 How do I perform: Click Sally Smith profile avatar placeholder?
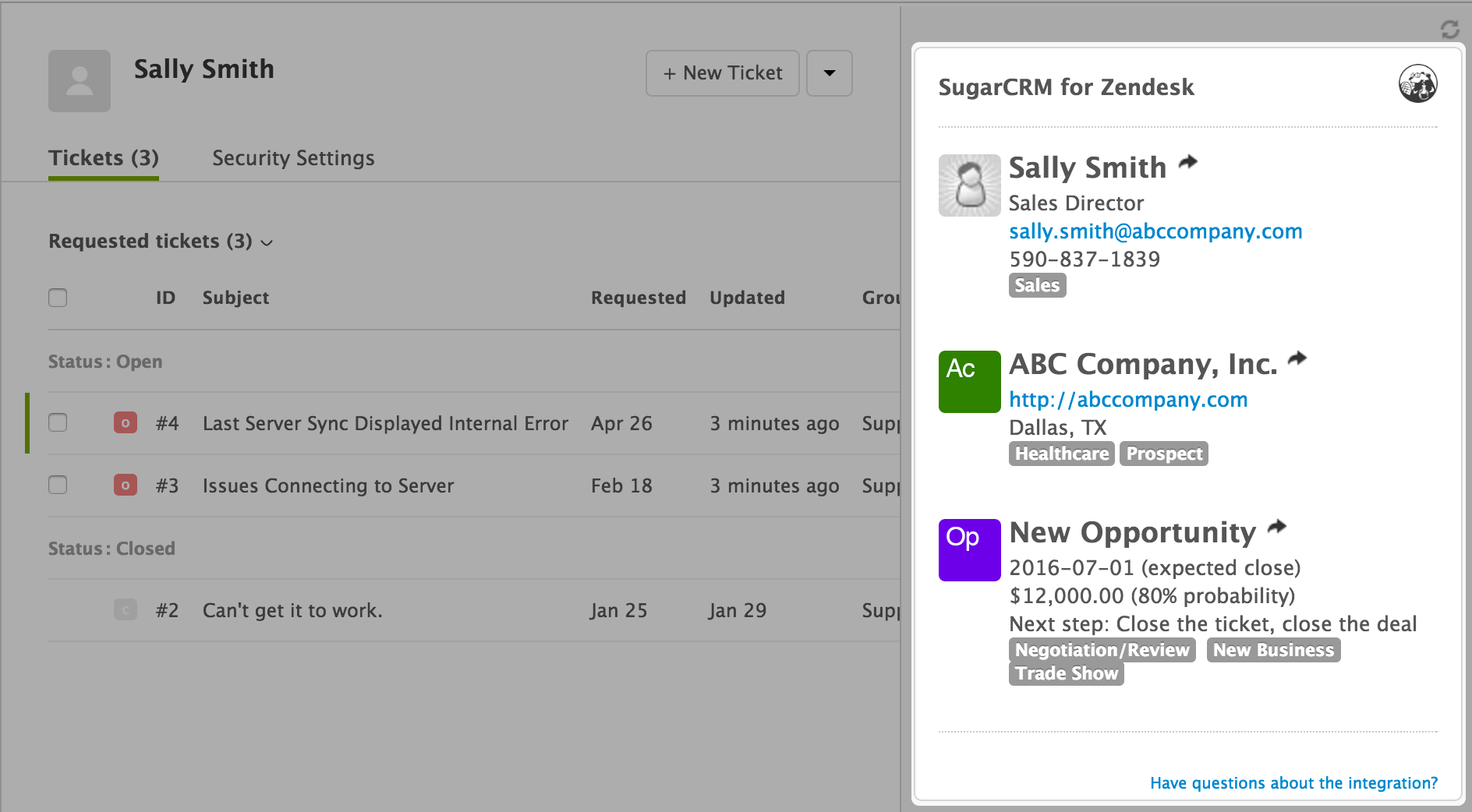click(80, 81)
